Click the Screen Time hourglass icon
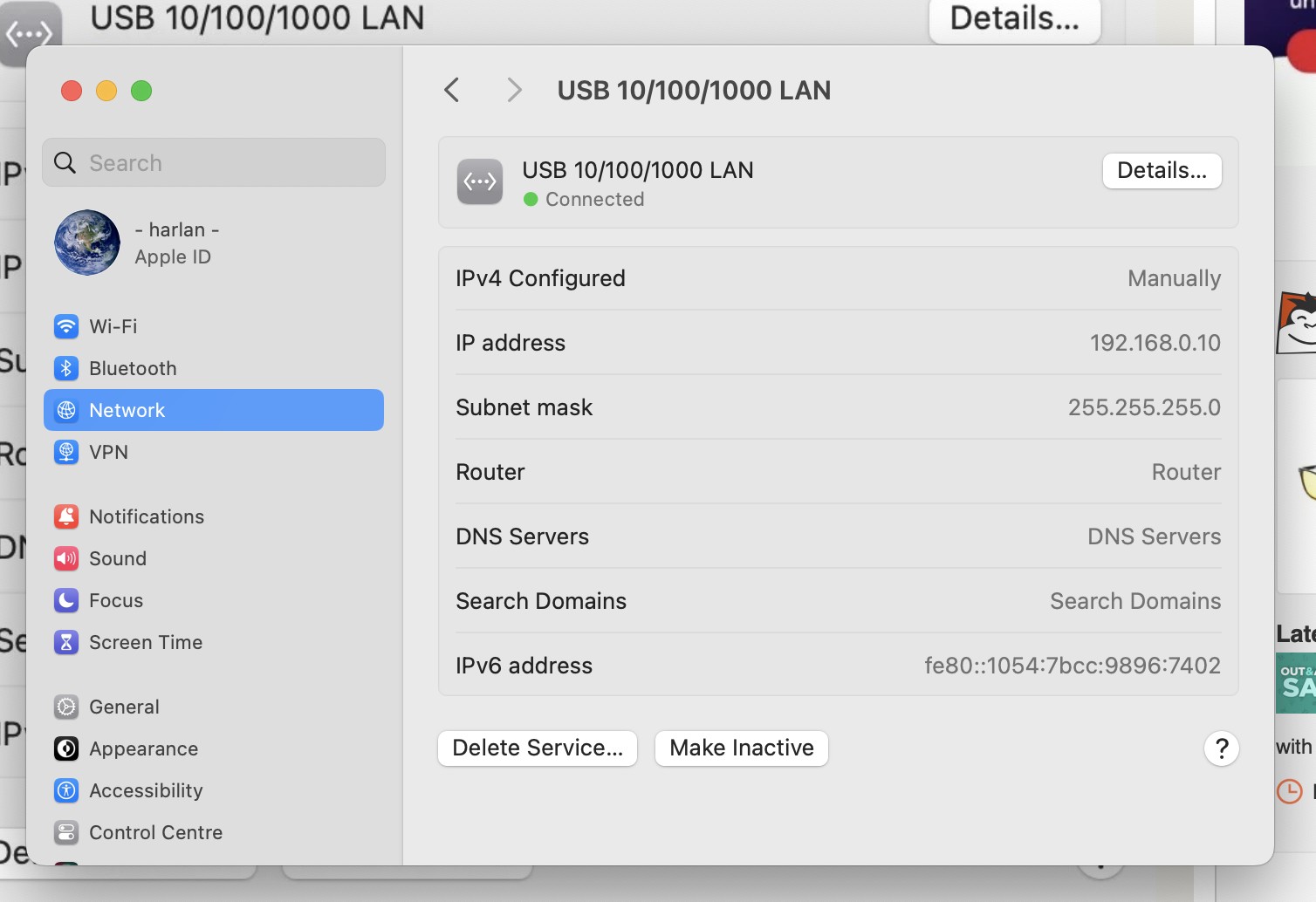The image size is (1316, 902). click(66, 642)
